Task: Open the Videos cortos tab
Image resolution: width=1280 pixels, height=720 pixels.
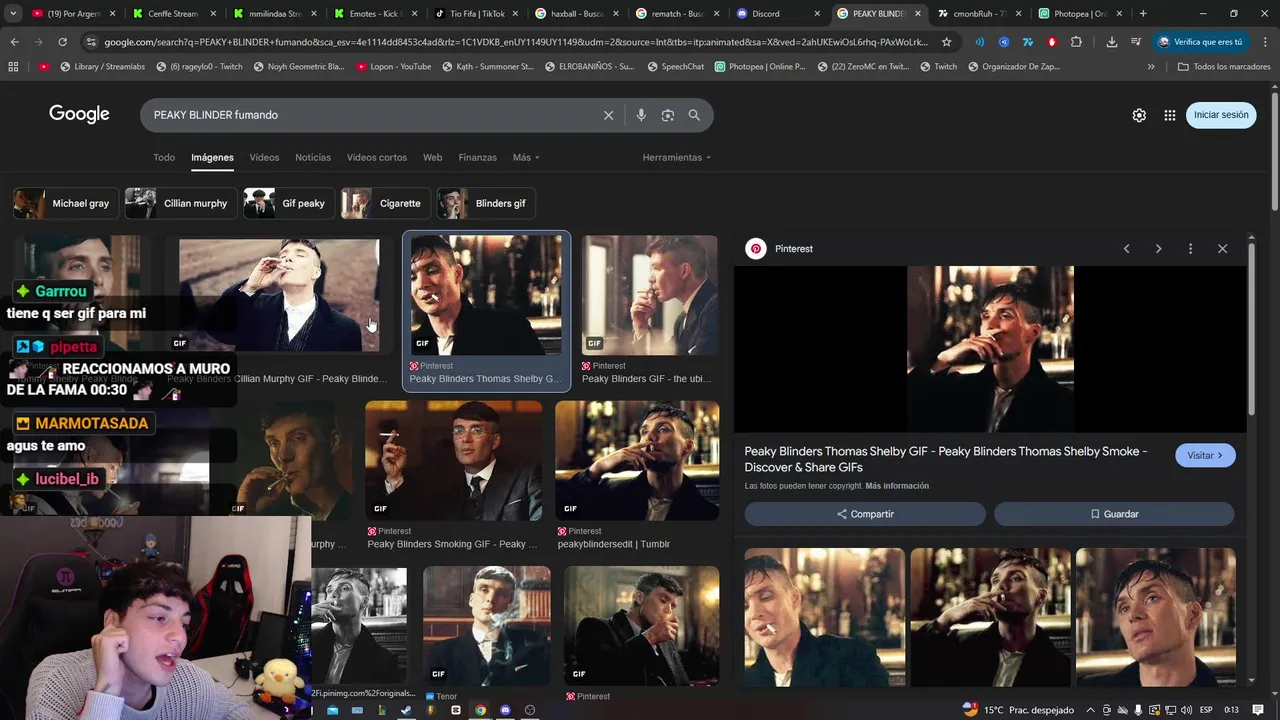Action: coord(377,157)
